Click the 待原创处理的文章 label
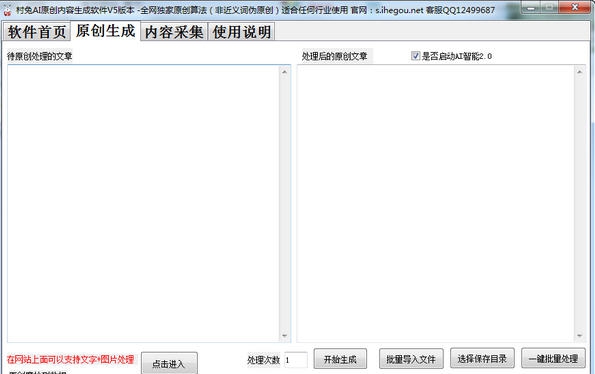This screenshot has width=595, height=374. [39, 56]
